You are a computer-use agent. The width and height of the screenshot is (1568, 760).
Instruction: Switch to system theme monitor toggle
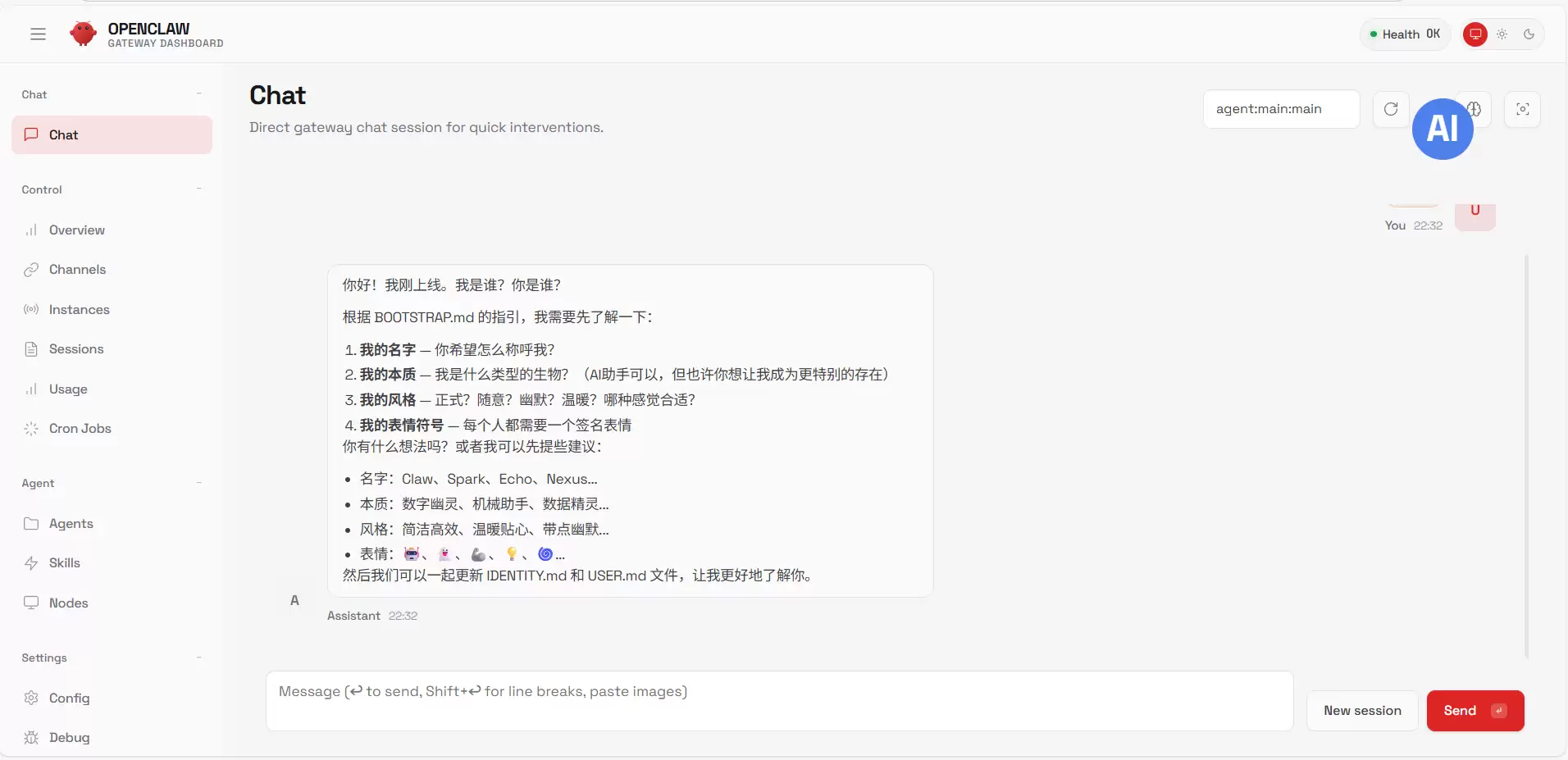1475,34
